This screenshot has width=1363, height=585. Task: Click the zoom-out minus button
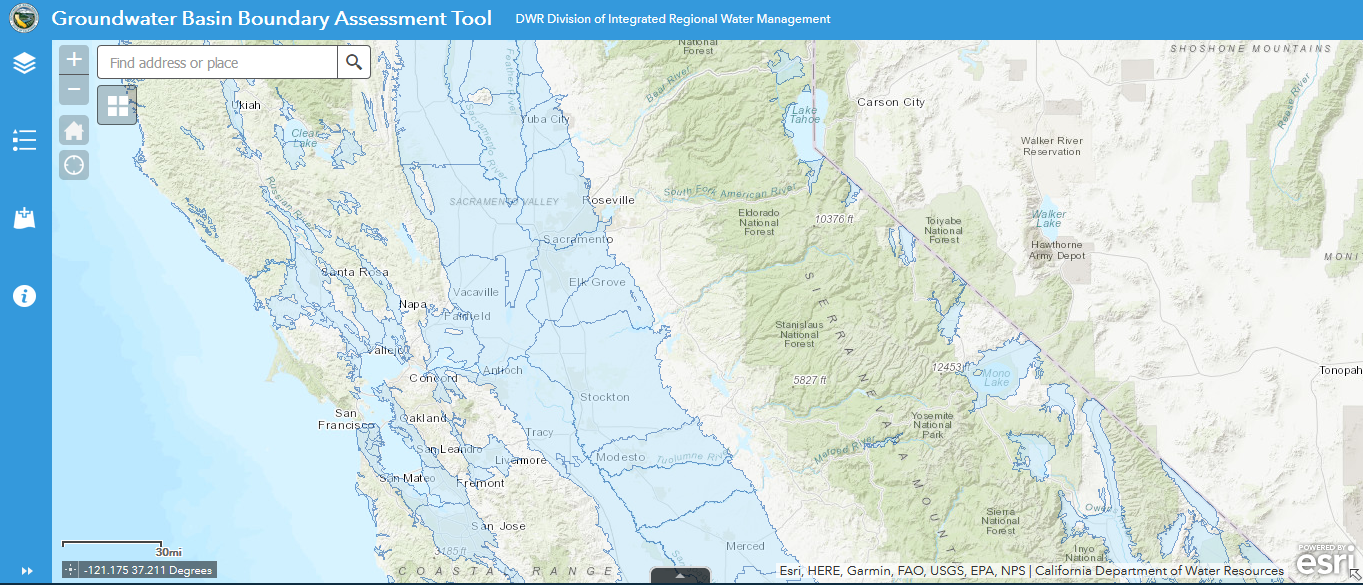pyautogui.click(x=73, y=89)
